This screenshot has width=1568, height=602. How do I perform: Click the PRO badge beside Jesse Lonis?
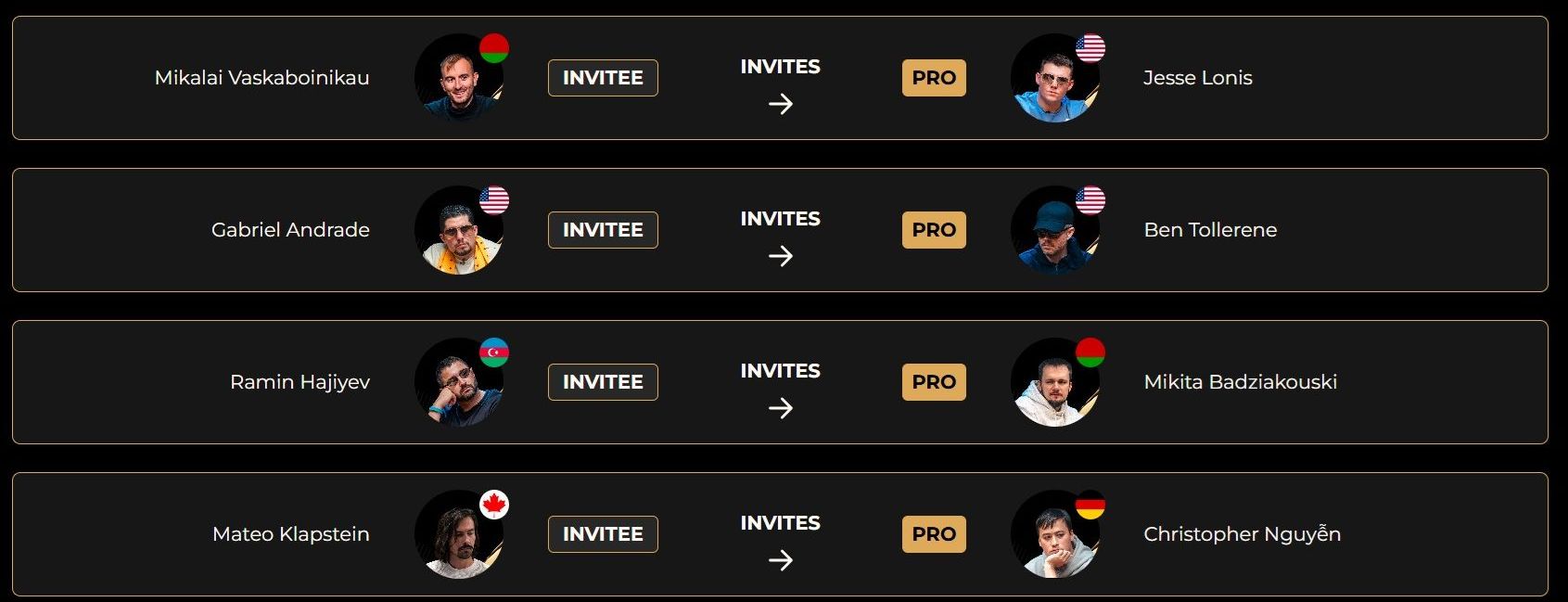coord(934,78)
